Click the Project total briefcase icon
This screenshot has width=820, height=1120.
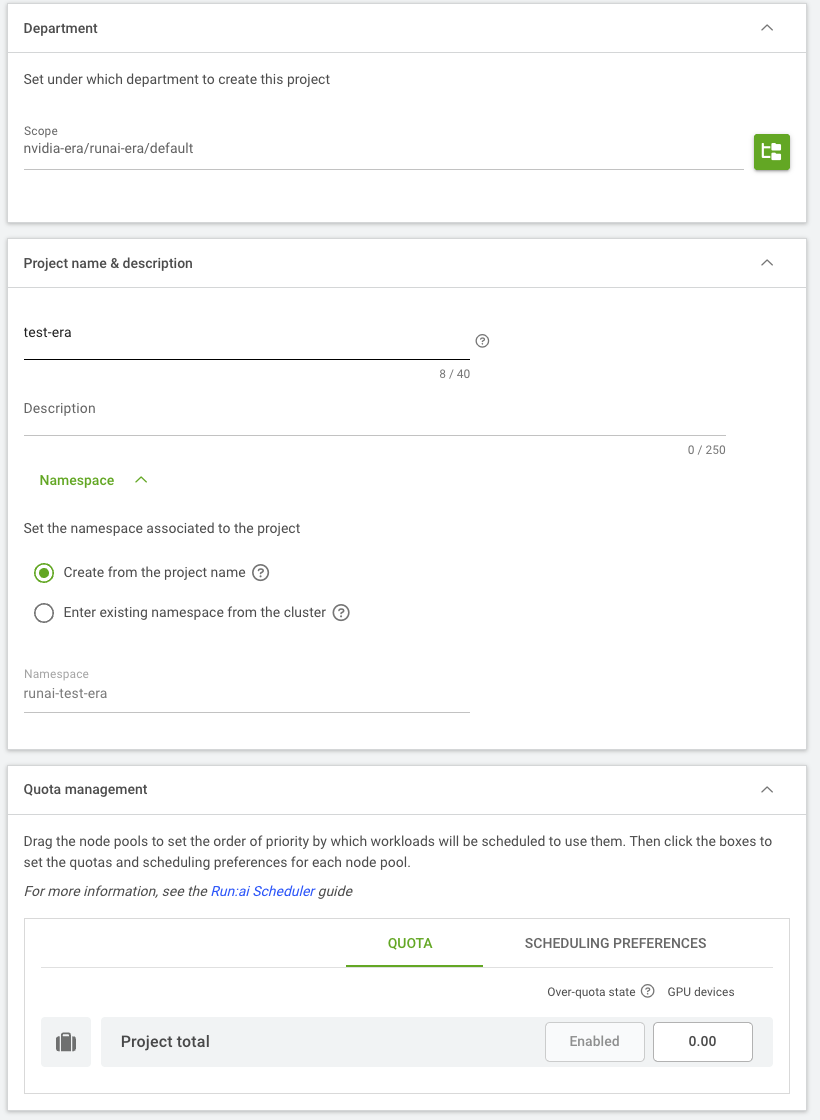(66, 1041)
